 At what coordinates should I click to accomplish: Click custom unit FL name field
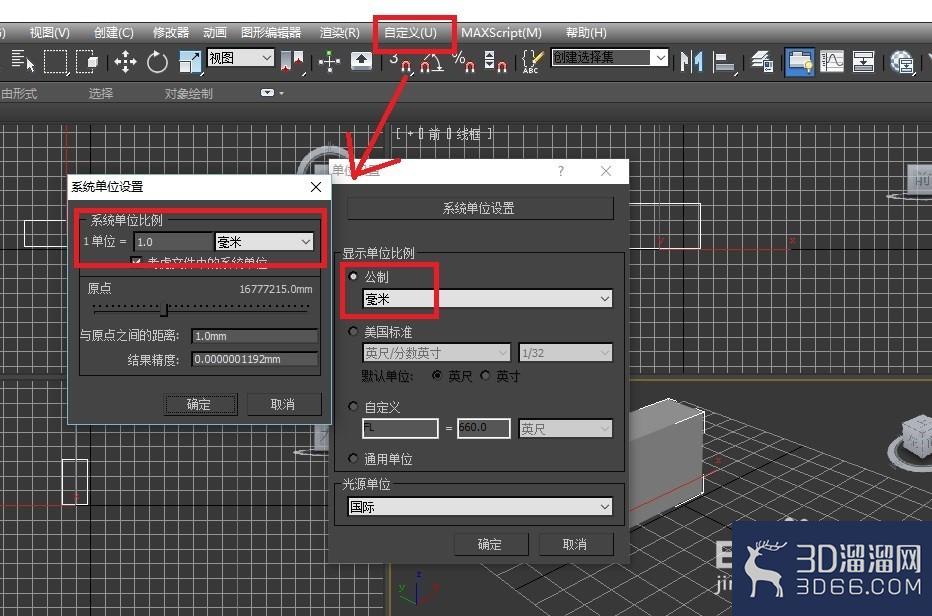point(400,428)
